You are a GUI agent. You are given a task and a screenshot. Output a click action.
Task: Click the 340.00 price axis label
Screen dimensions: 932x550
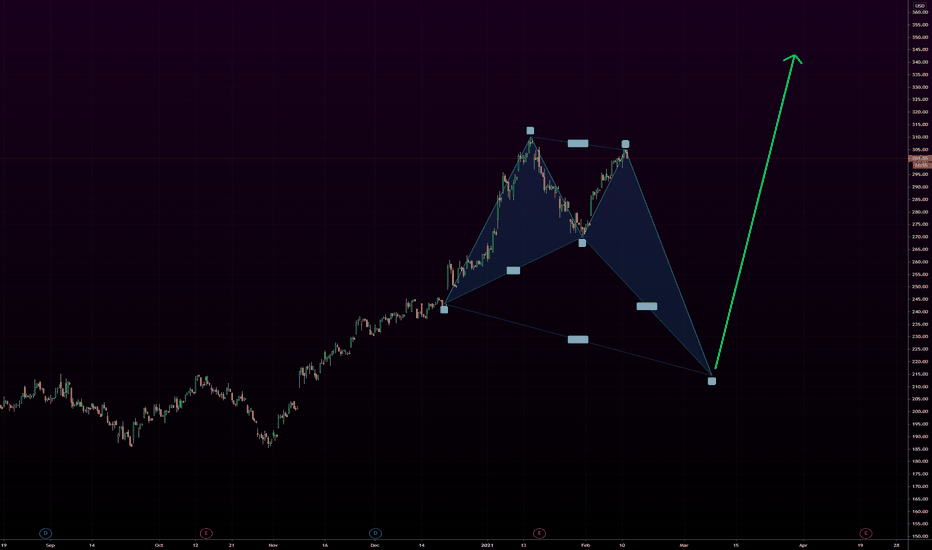pos(920,62)
